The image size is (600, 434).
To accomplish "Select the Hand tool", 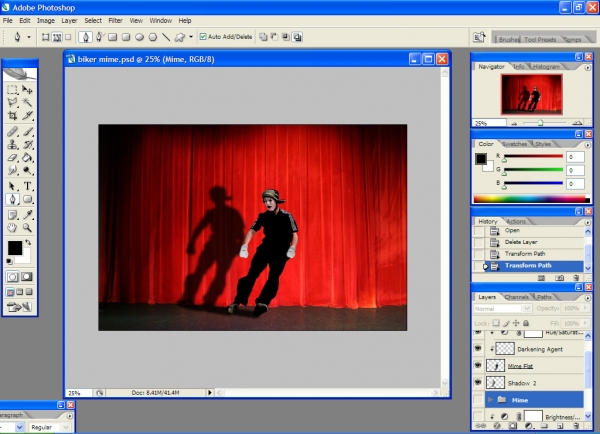I will coord(12,228).
